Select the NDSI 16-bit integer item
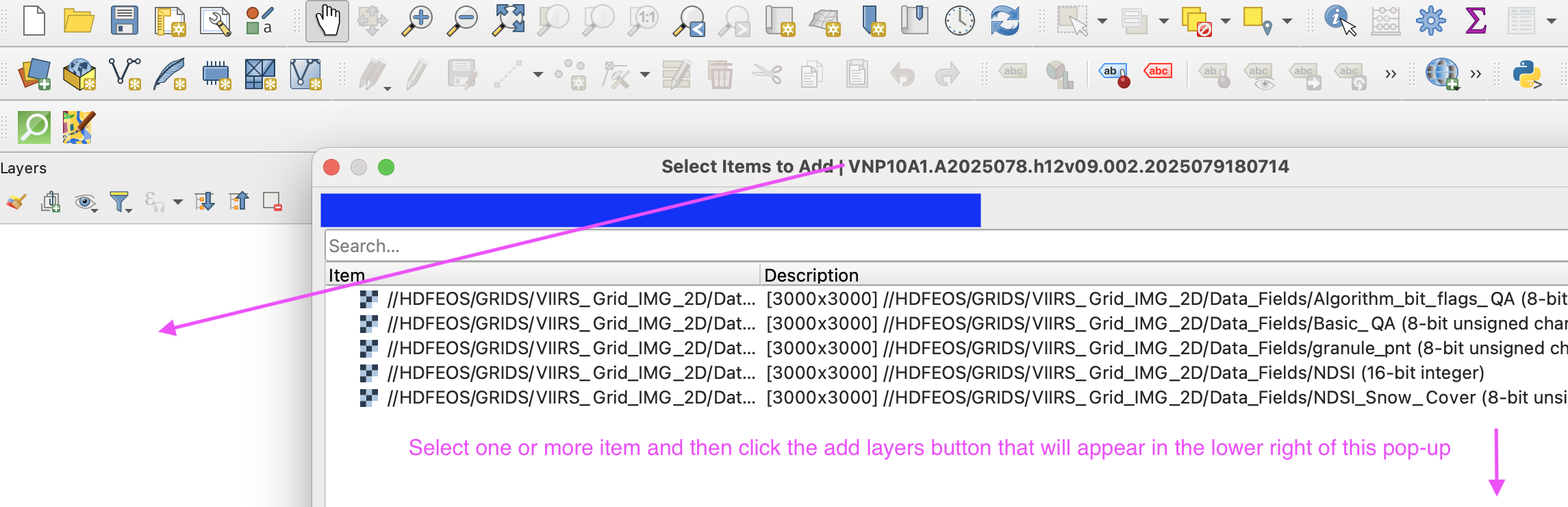The height and width of the screenshot is (507, 1568). (x=946, y=373)
